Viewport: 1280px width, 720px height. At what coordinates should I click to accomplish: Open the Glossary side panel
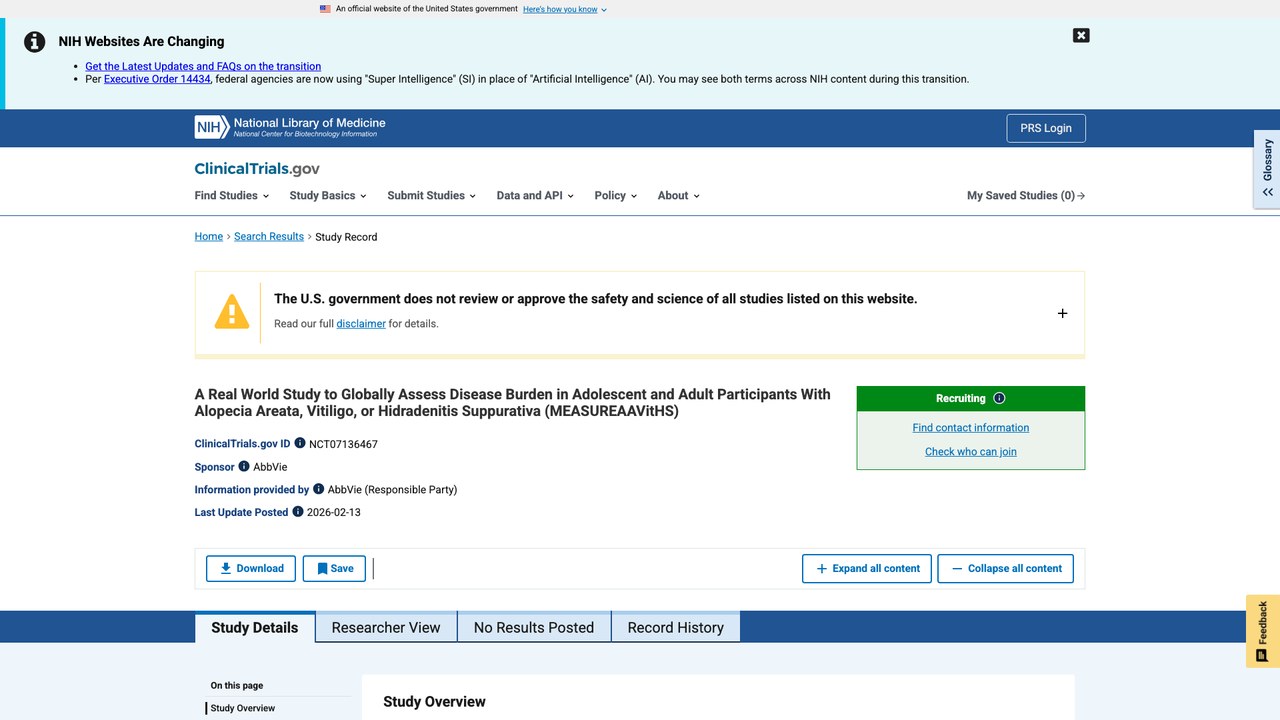click(1267, 168)
